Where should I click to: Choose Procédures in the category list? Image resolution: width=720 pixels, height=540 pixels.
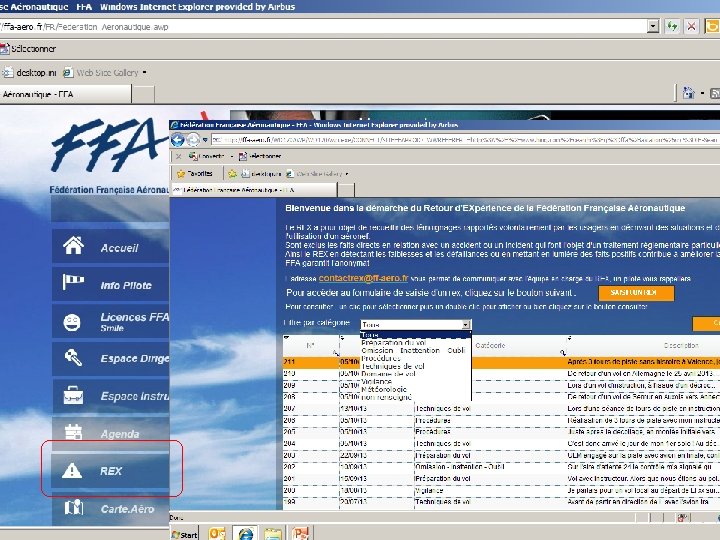pos(416,358)
